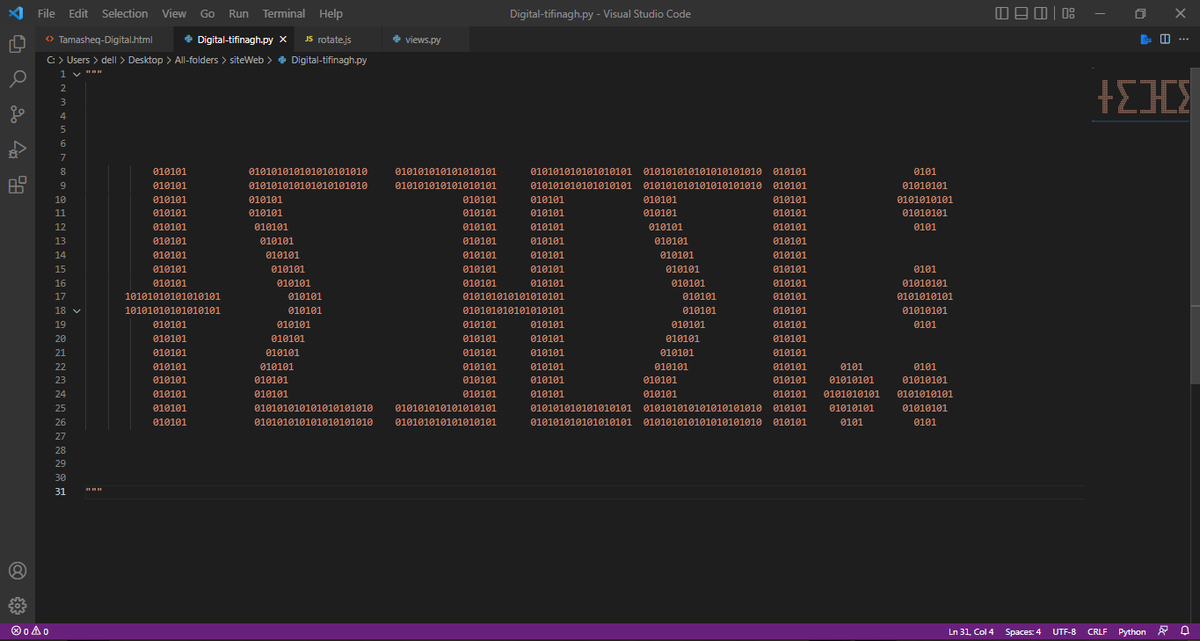Click the errors and warnings status indicator
Image resolution: width=1200 pixels, height=641 pixels.
[x=29, y=632]
